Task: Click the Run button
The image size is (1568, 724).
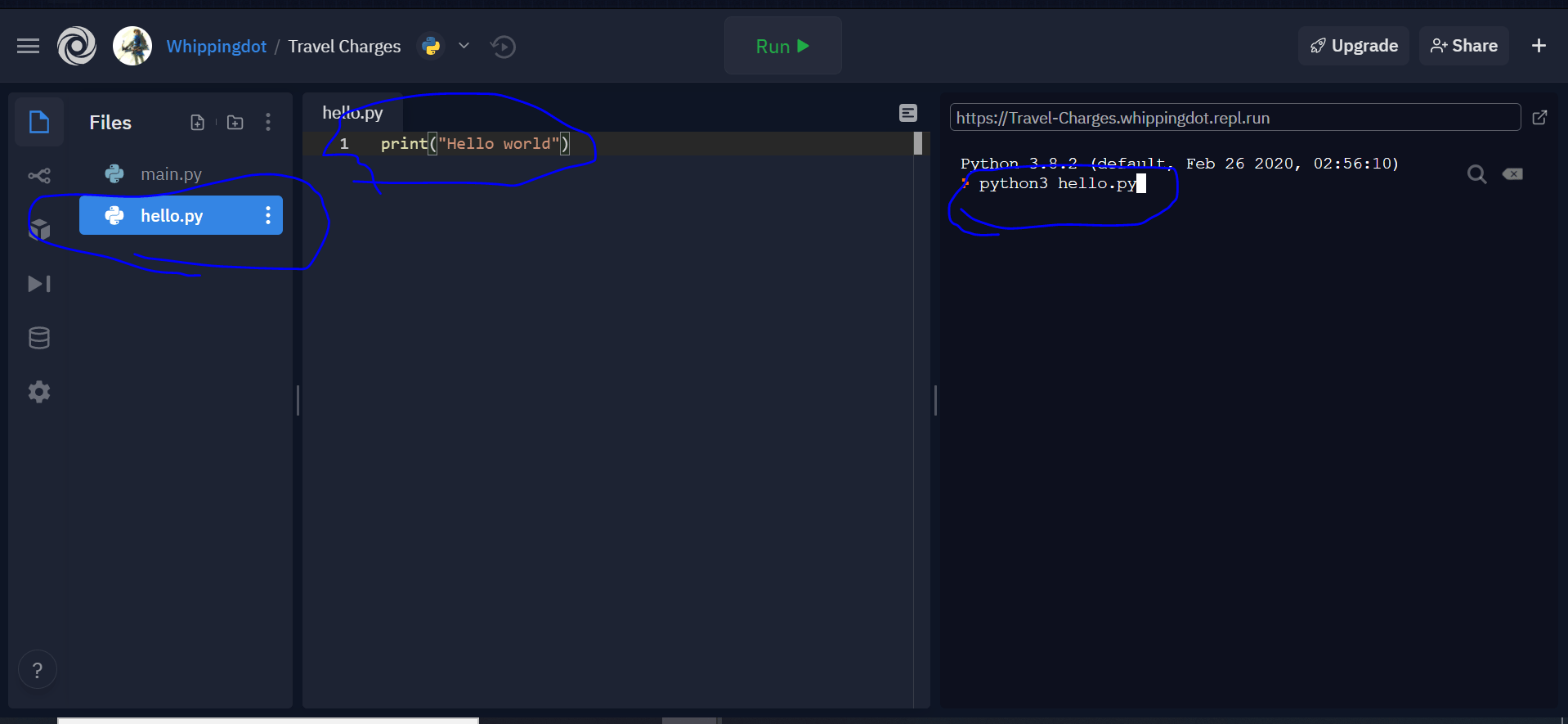Action: click(782, 46)
